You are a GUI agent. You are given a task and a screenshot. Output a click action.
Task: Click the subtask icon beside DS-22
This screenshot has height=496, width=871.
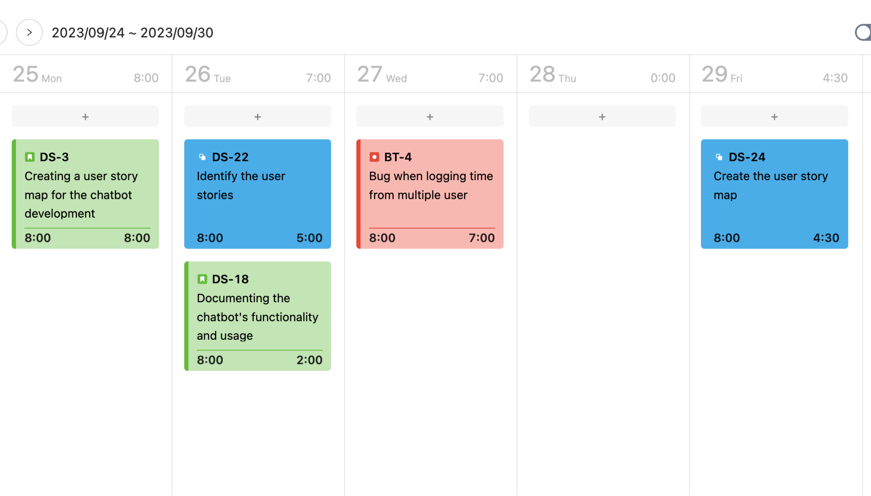click(x=202, y=157)
